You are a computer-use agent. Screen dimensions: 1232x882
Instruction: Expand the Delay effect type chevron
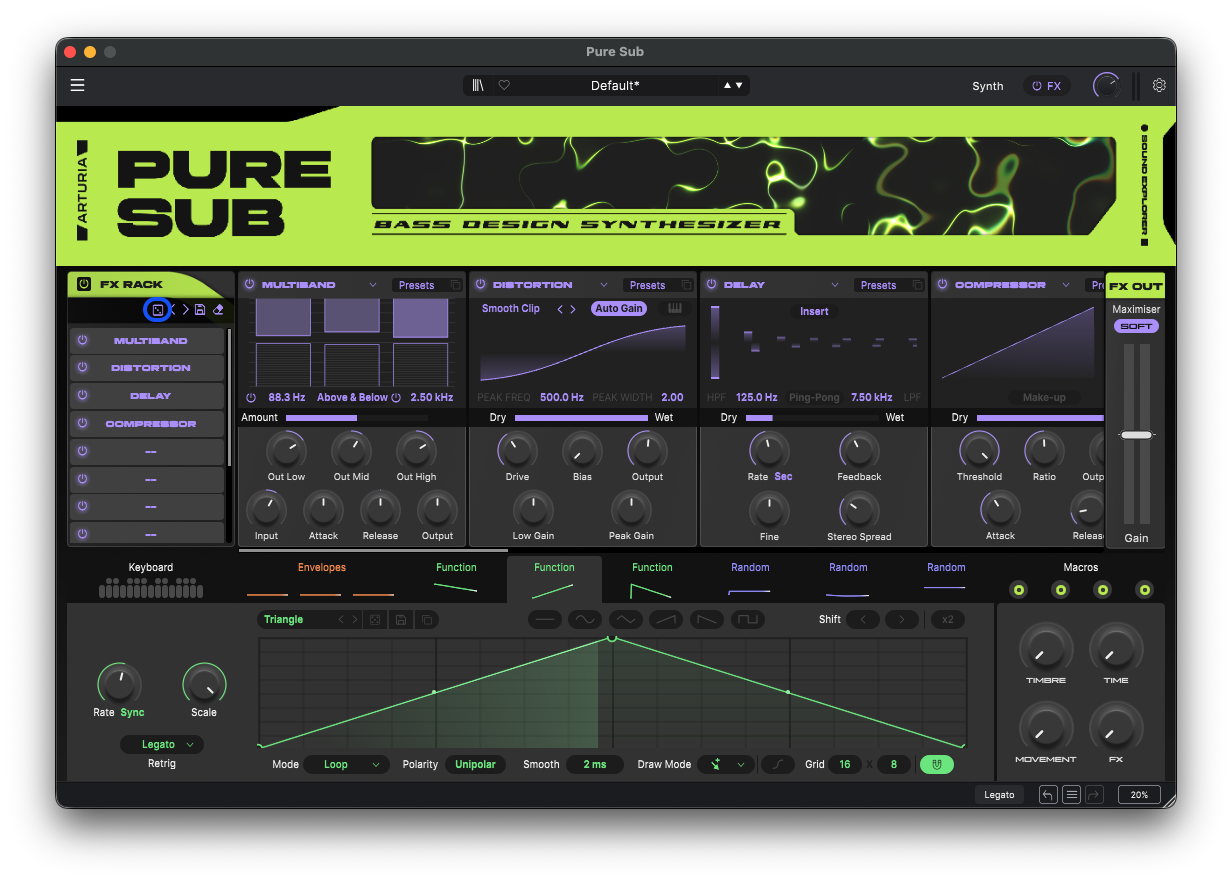[x=834, y=285]
